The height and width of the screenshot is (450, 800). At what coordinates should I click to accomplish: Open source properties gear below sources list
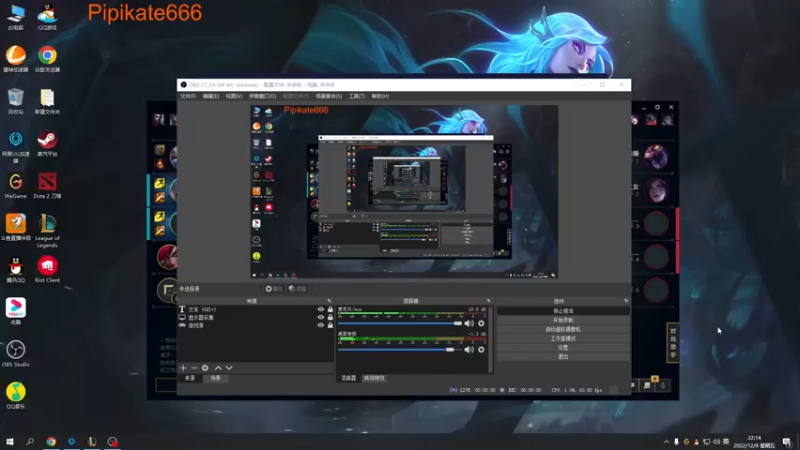(205, 368)
